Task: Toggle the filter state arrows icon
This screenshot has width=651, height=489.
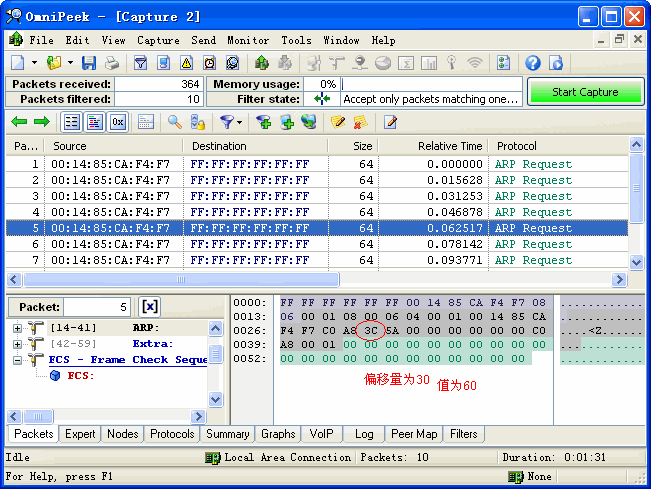Action: pyautogui.click(x=322, y=99)
